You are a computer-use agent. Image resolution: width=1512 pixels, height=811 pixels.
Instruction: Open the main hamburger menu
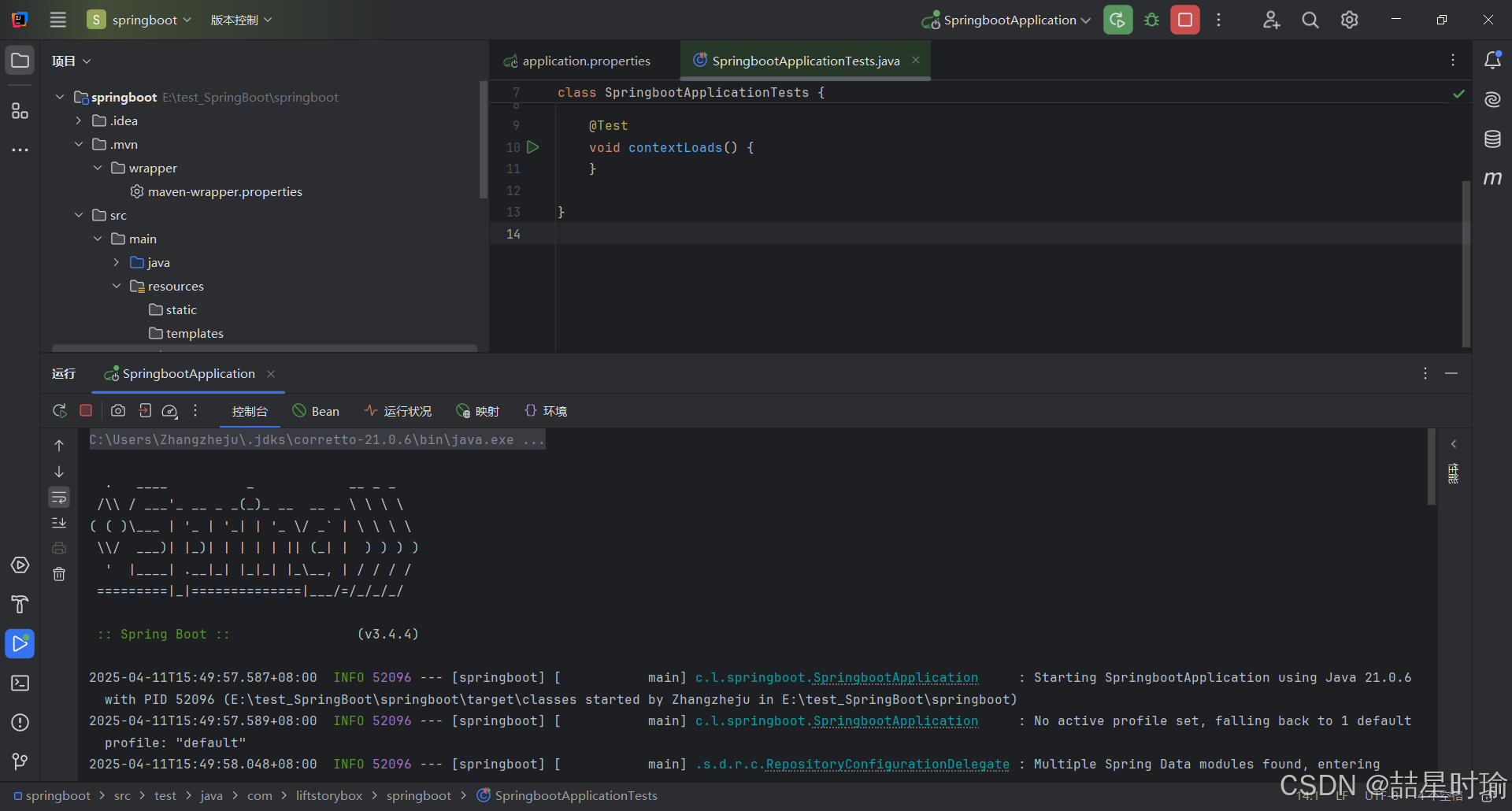57,20
